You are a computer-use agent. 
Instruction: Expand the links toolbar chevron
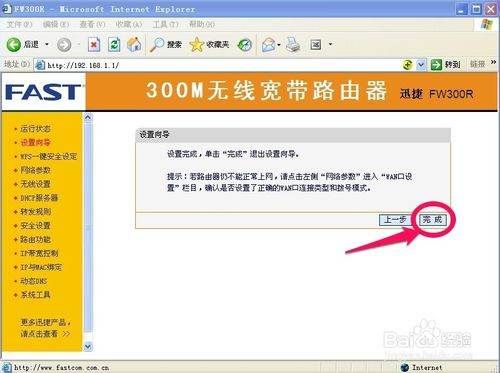click(x=493, y=62)
